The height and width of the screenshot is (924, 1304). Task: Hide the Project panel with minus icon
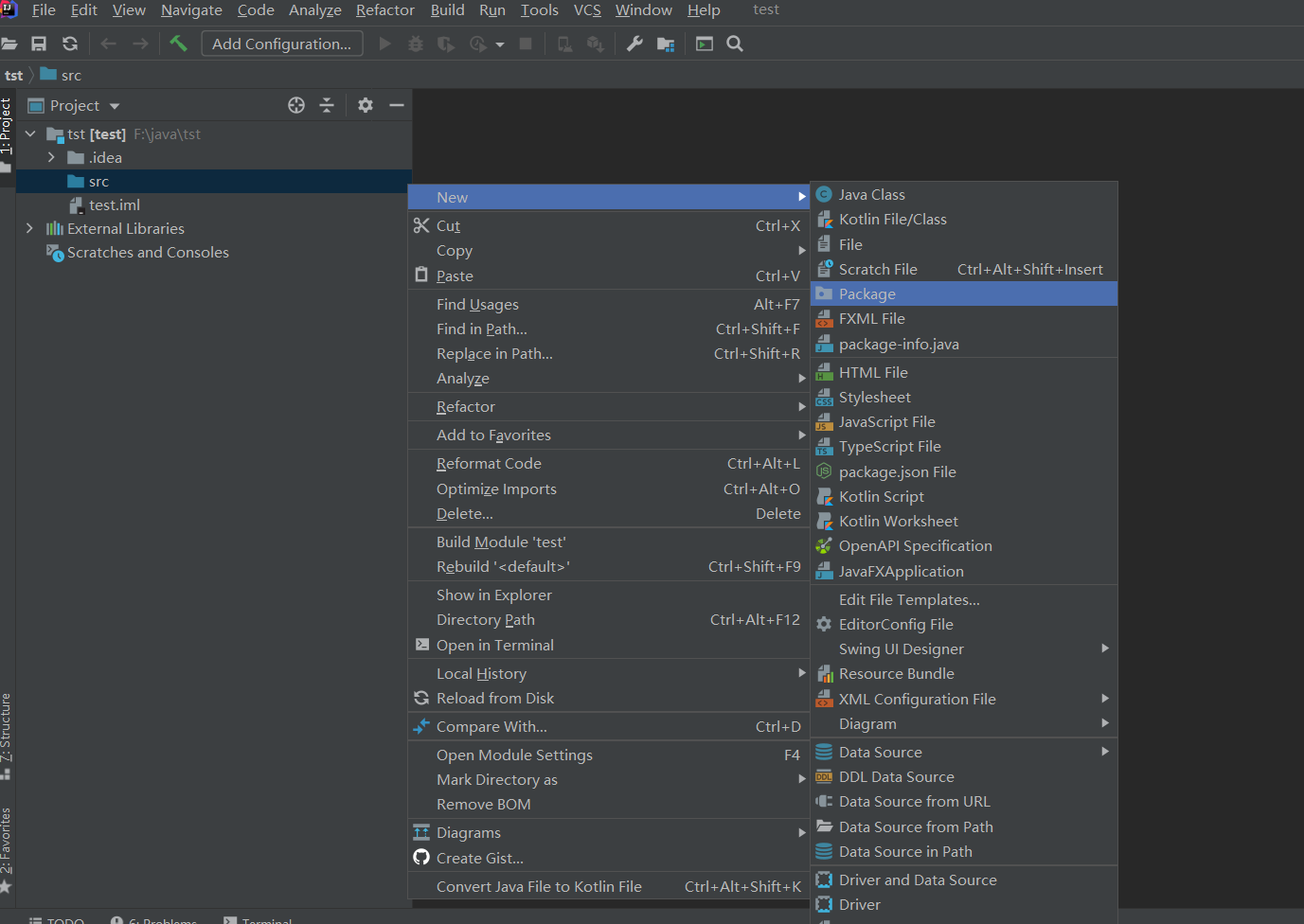click(397, 105)
